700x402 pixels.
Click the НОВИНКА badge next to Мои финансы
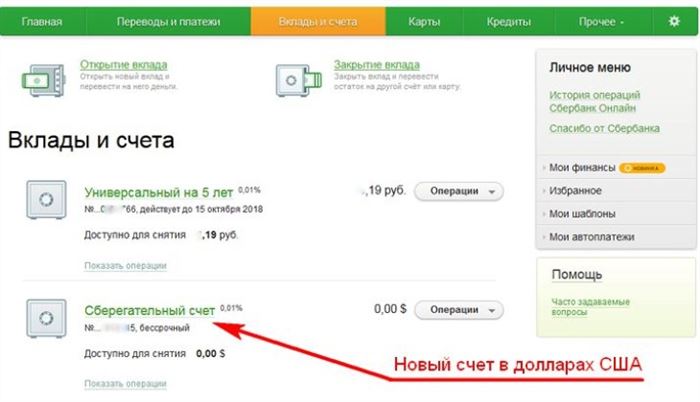[x=642, y=168]
